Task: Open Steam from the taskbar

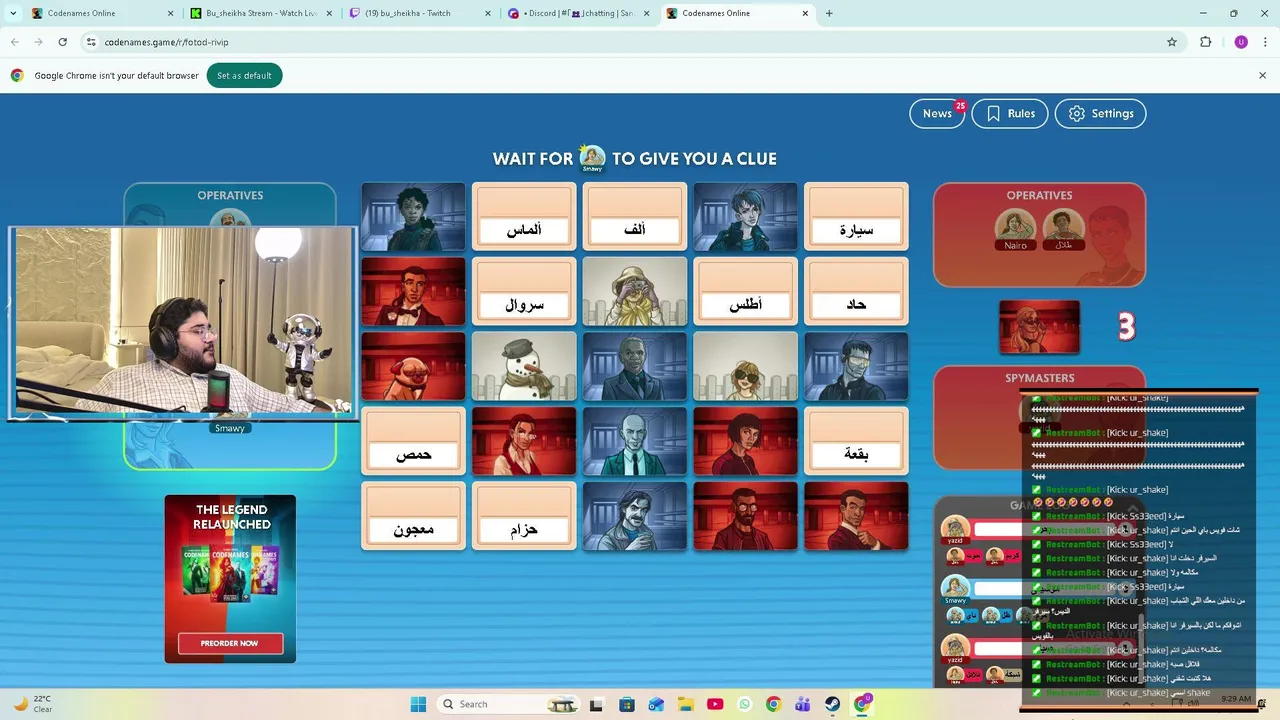Action: pyautogui.click(x=832, y=704)
